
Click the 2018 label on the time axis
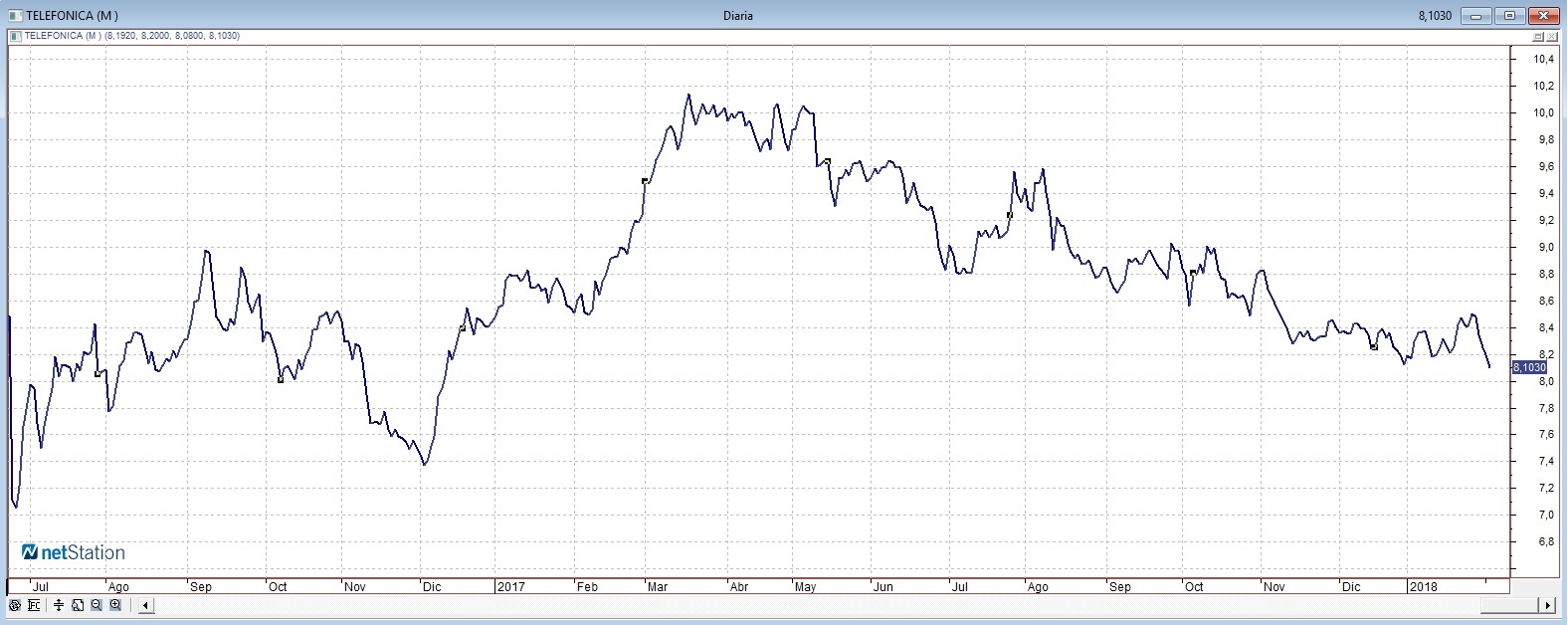[1423, 587]
